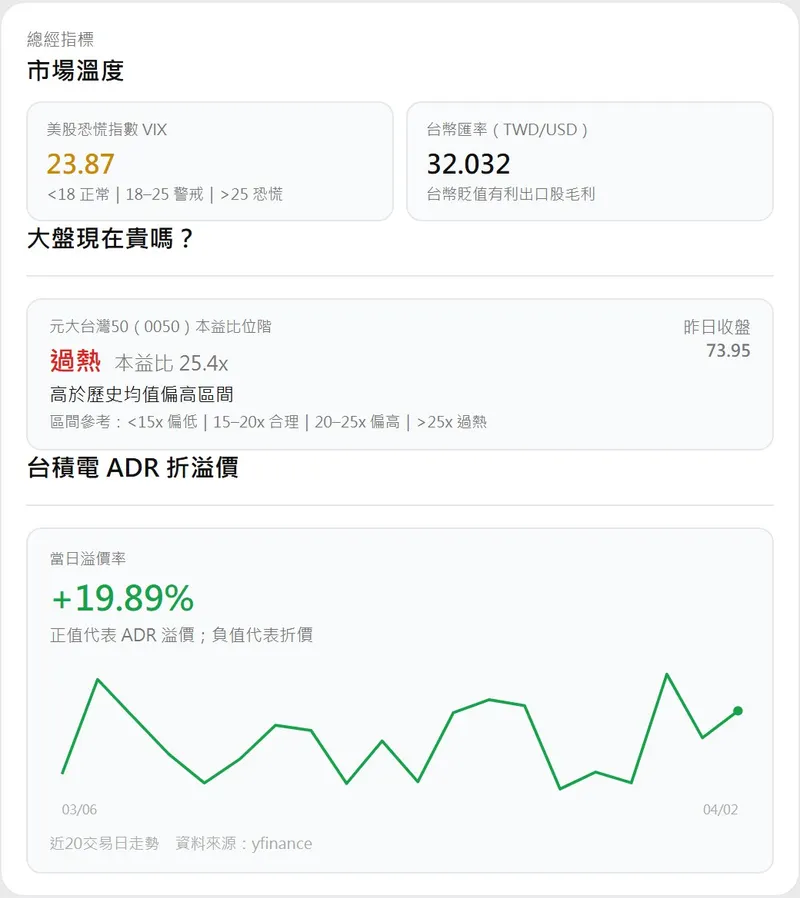Image resolution: width=800 pixels, height=898 pixels.
Task: Click the 昨日收盤 value 73.95
Action: (x=727, y=350)
